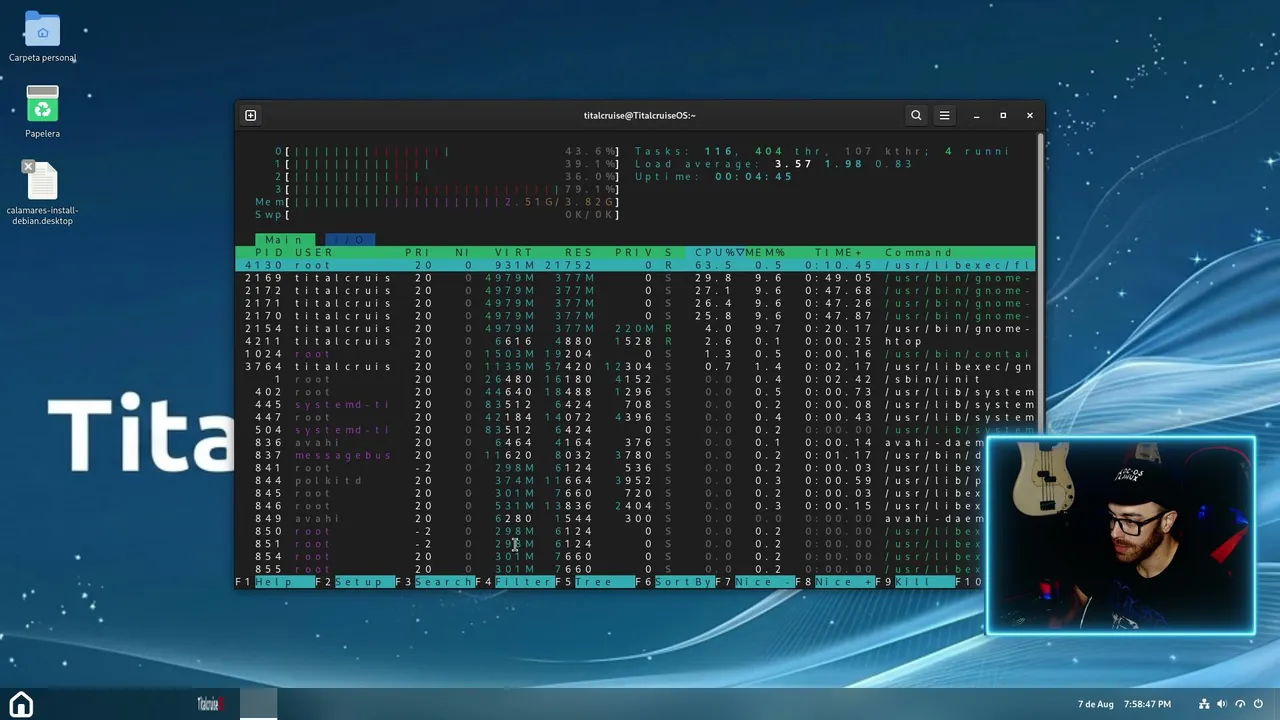This screenshot has width=1280, height=720.
Task: Maximize the terminal window
Action: pos(1003,115)
